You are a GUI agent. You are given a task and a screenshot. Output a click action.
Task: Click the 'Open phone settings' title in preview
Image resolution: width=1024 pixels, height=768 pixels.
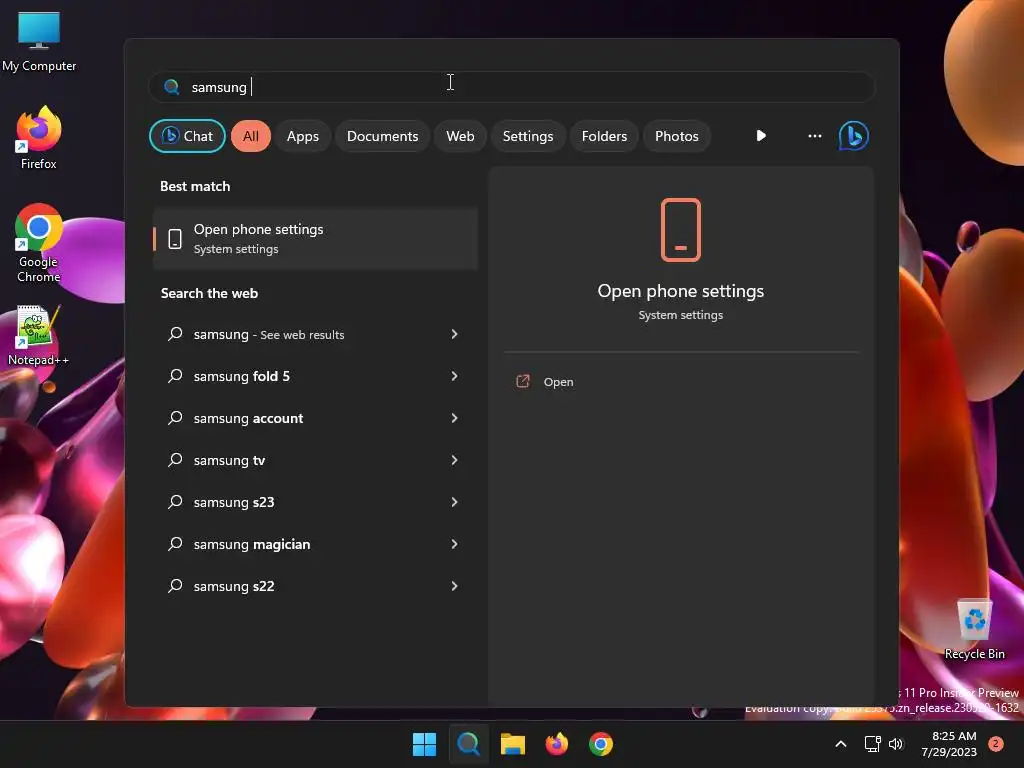coord(680,291)
